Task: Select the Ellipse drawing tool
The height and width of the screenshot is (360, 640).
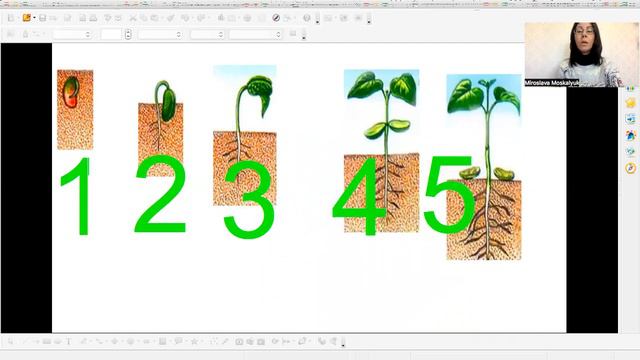Action: pyautogui.click(x=58, y=341)
